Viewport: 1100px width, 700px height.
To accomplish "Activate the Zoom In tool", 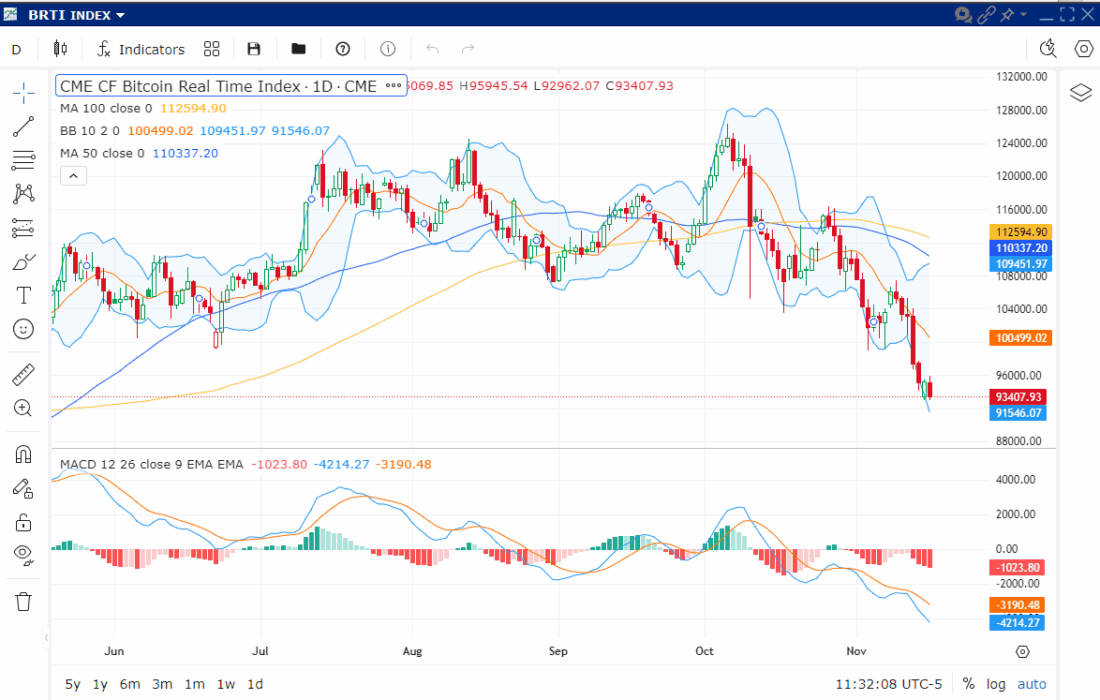I will pos(23,408).
